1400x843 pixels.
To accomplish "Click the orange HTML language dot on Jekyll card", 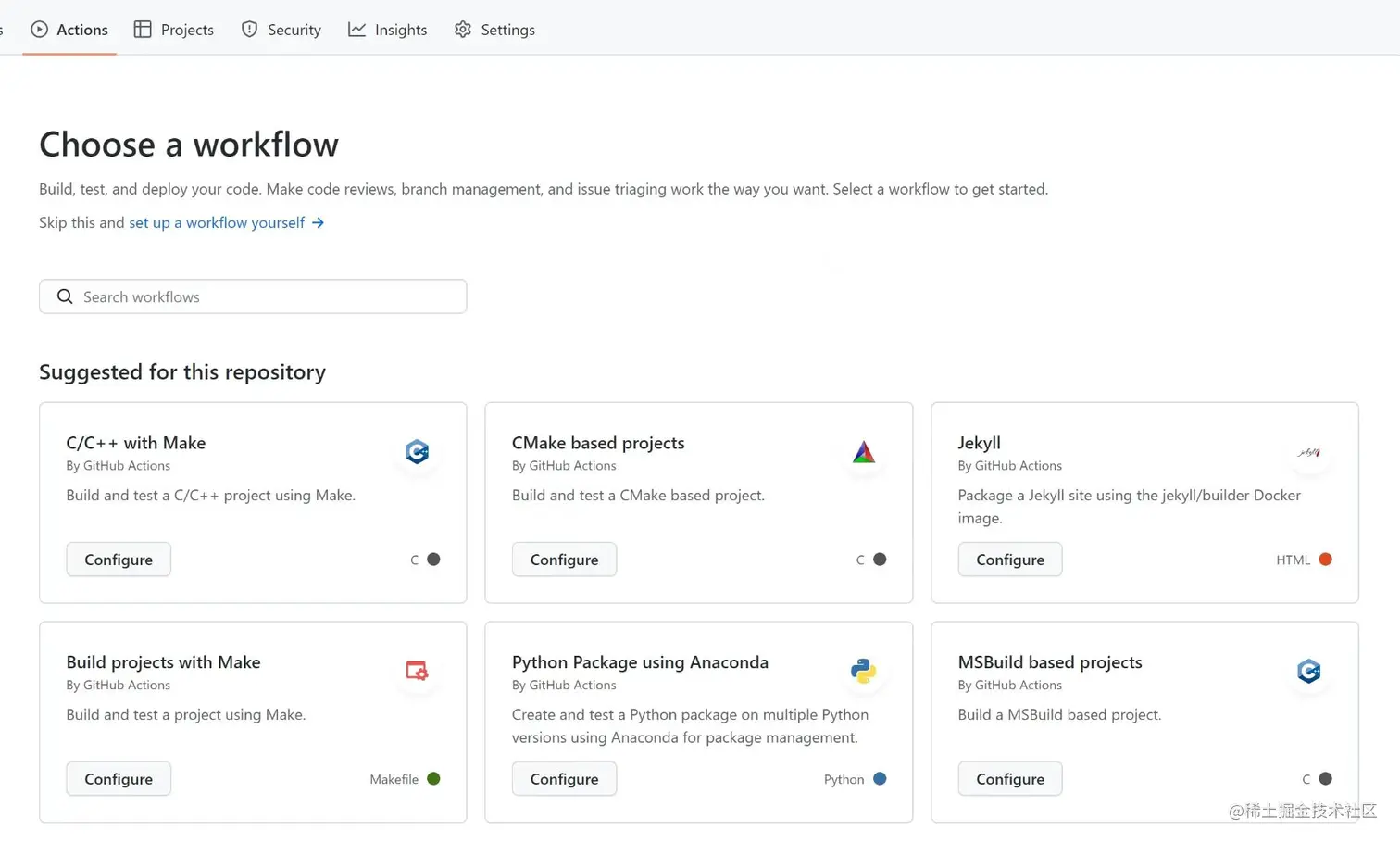I will 1325,560.
